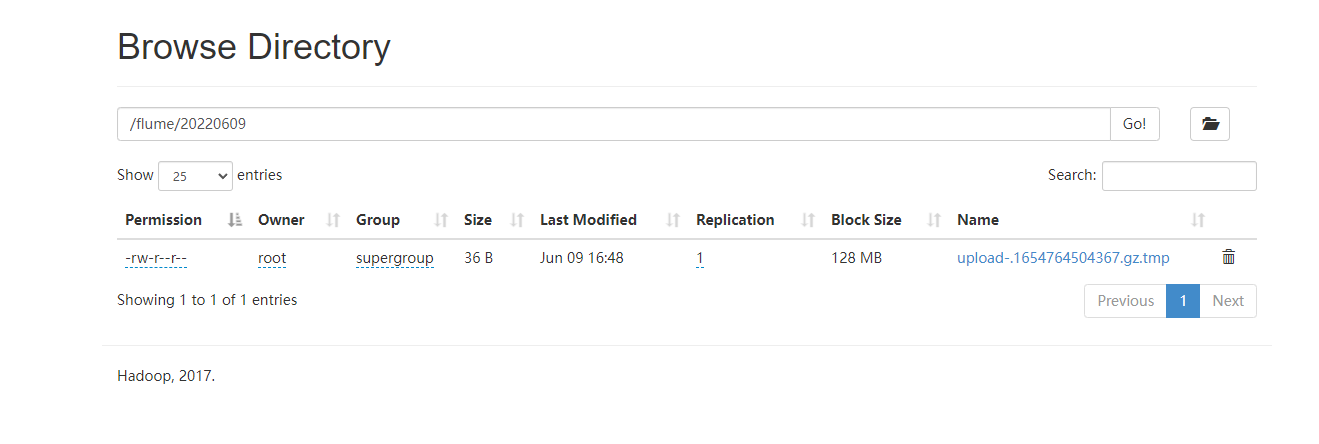
Task: Sort the Group column using its arrows
Action: [x=441, y=220]
